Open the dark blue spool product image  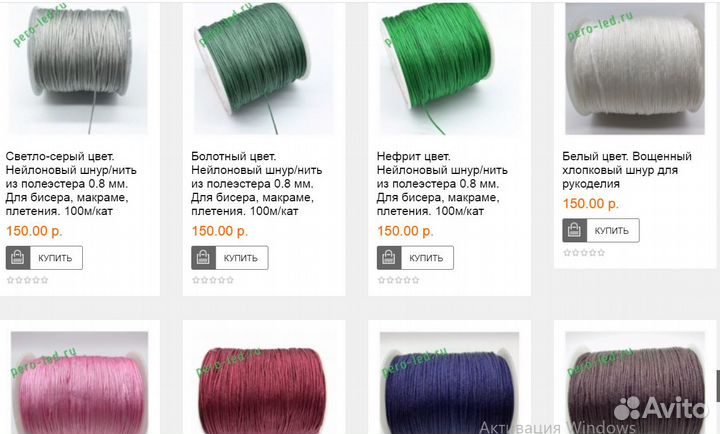click(x=450, y=383)
